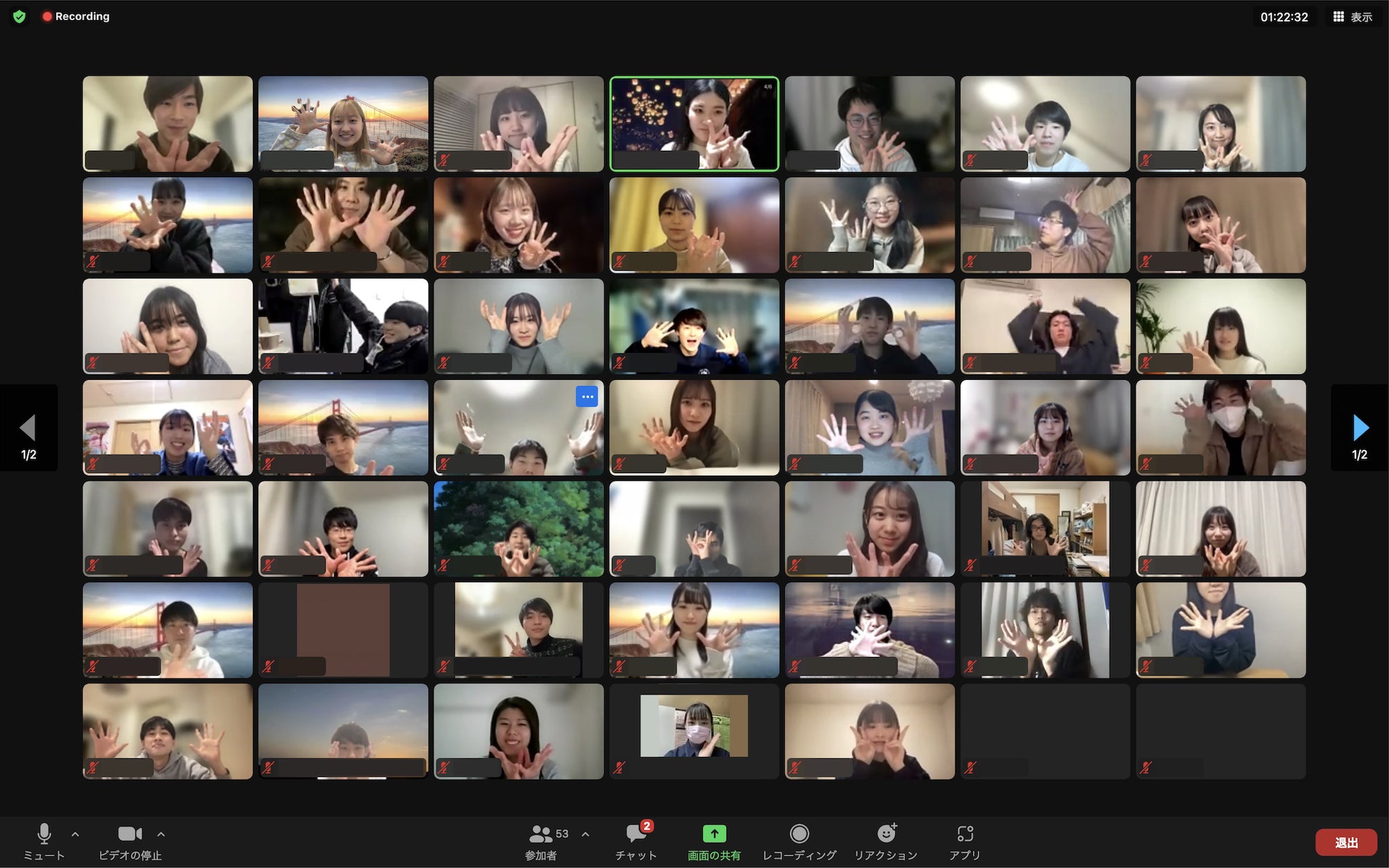Screen dimensions: 1389x868
Task: Click the green encryption shield icon
Action: pos(19,17)
